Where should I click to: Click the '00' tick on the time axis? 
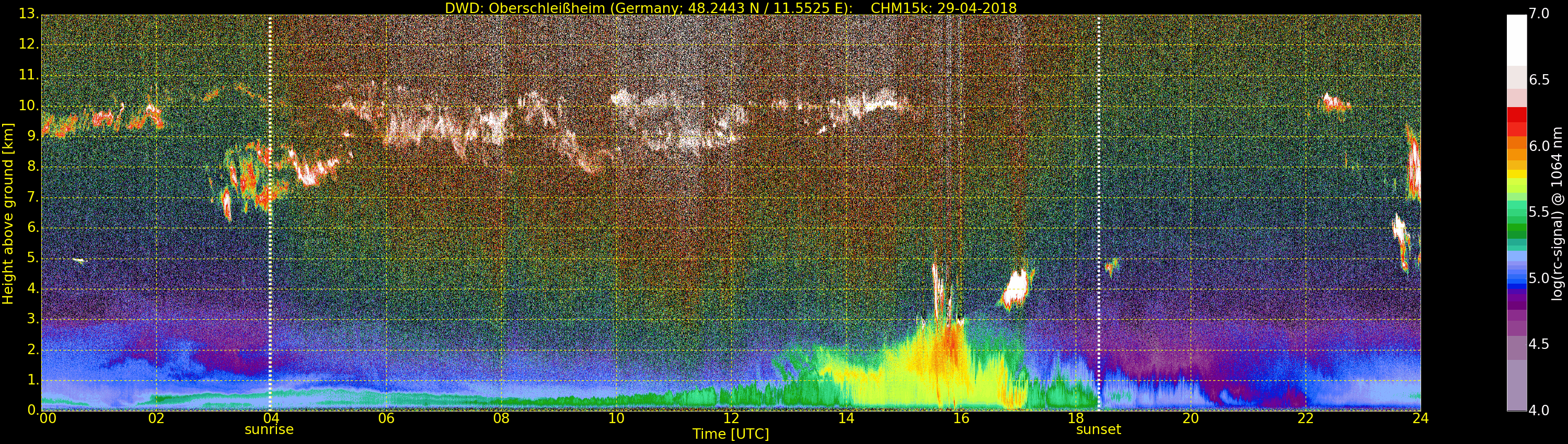click(48, 418)
